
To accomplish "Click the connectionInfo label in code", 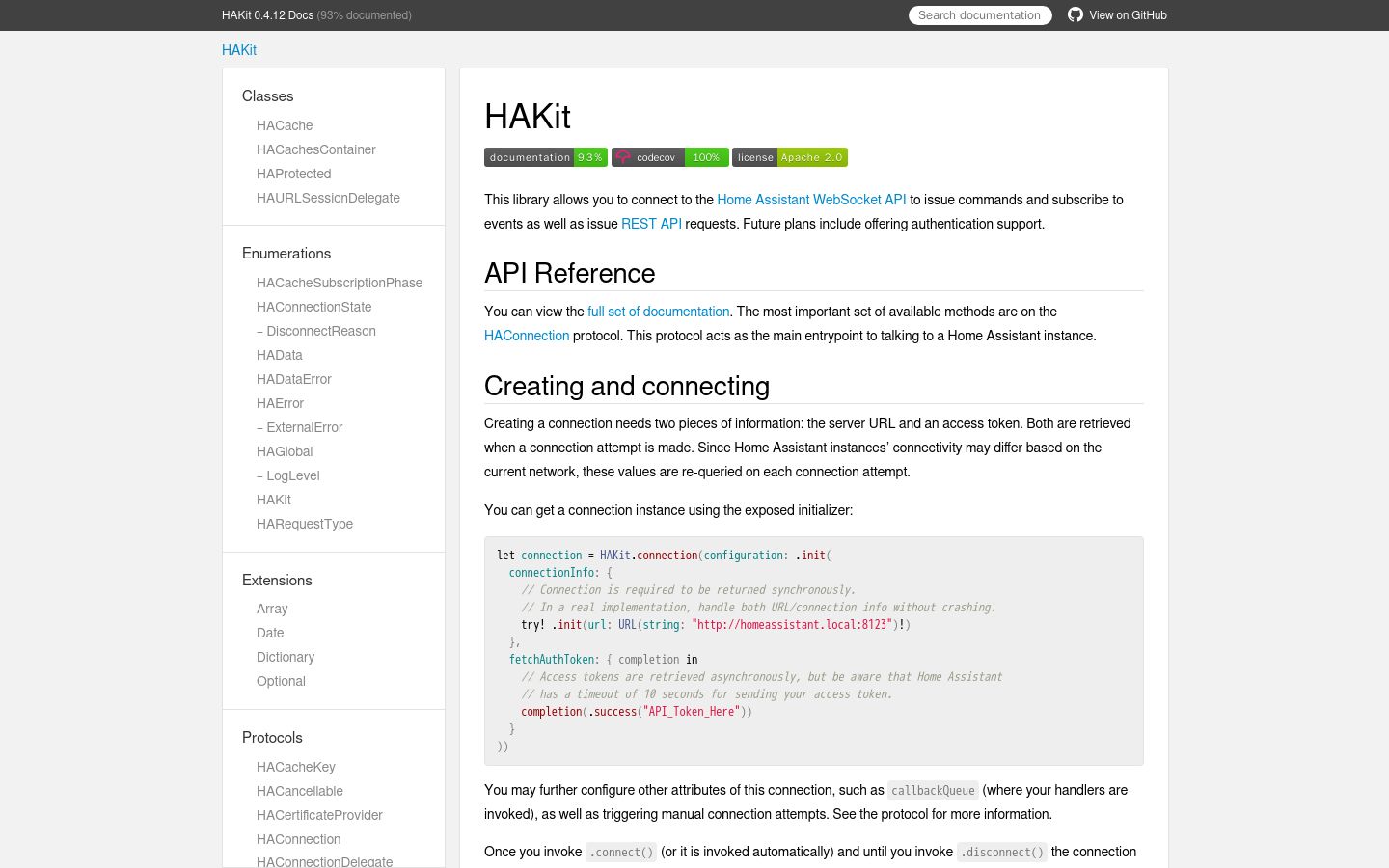I will tap(552, 573).
